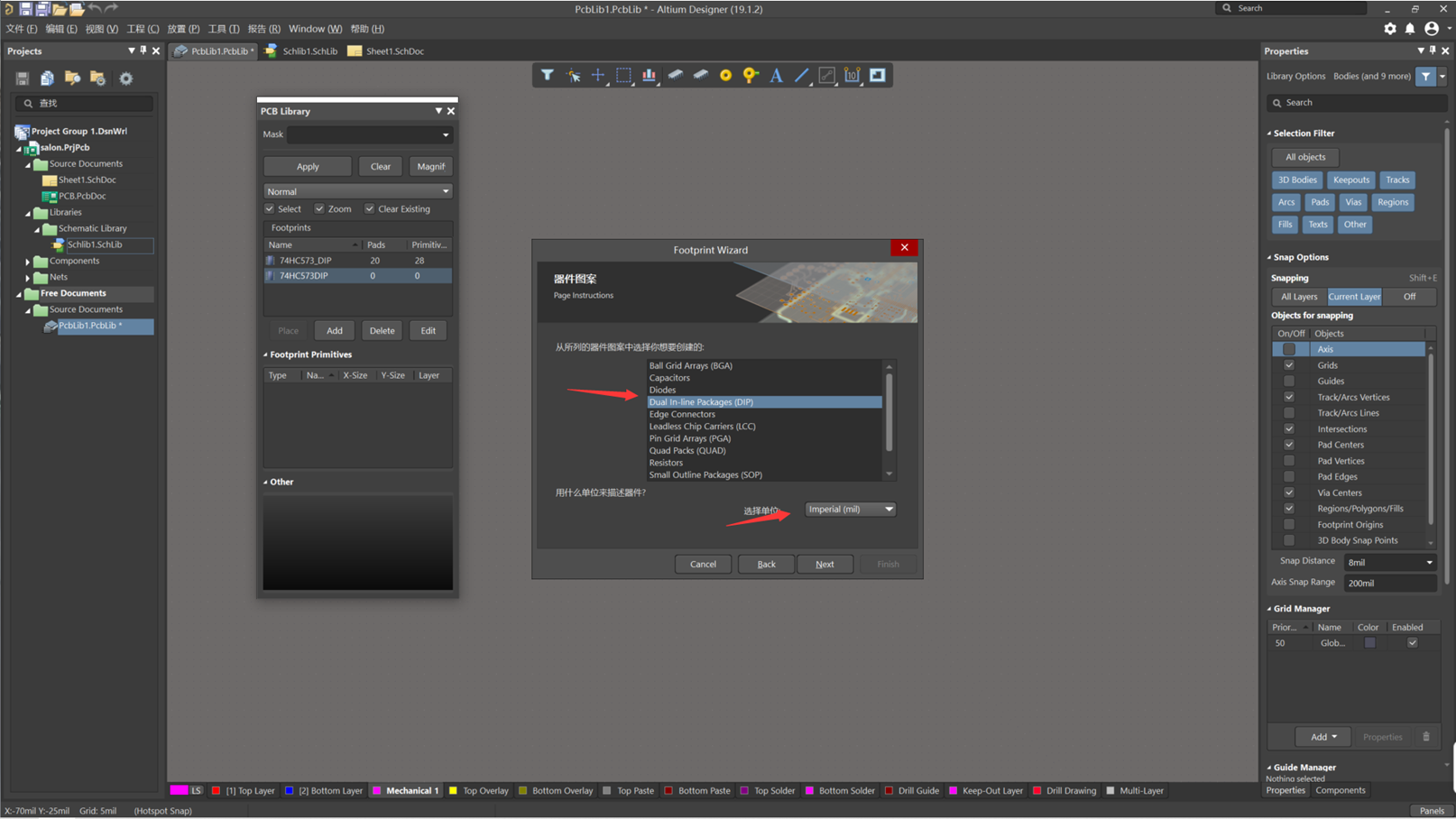The width and height of the screenshot is (1456, 819).
Task: Open the 放置 (P) menu
Action: (x=183, y=29)
